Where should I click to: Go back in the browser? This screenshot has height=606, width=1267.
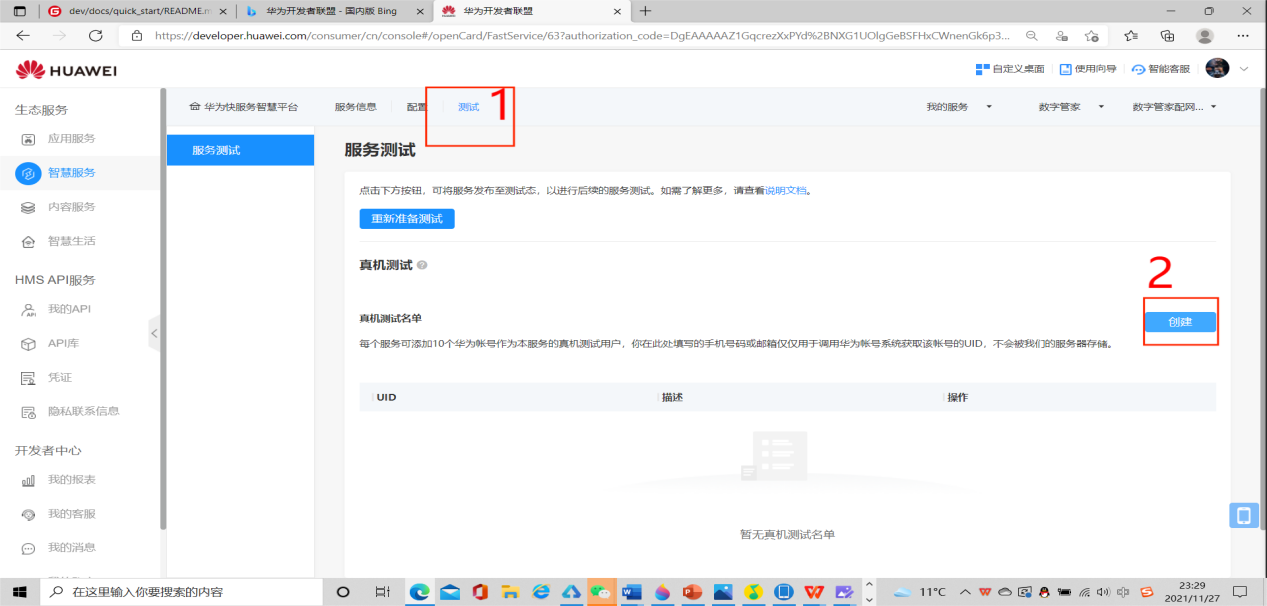23,35
